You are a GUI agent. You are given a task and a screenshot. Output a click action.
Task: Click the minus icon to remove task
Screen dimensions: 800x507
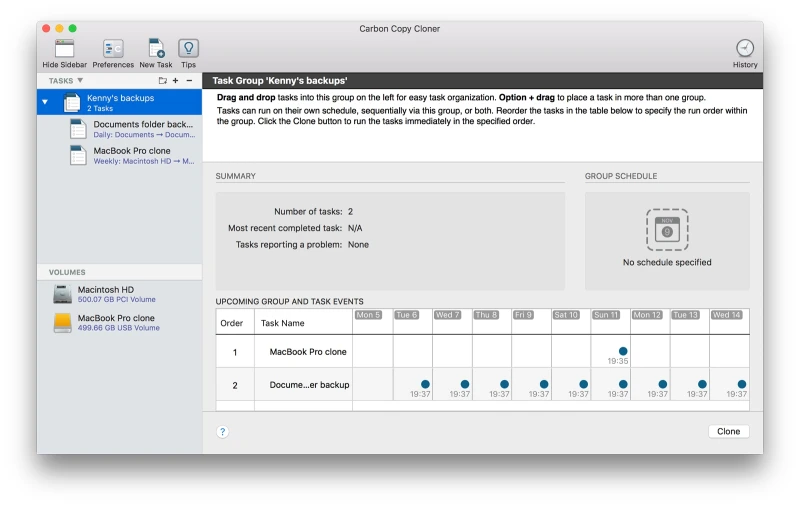pyautogui.click(x=190, y=80)
